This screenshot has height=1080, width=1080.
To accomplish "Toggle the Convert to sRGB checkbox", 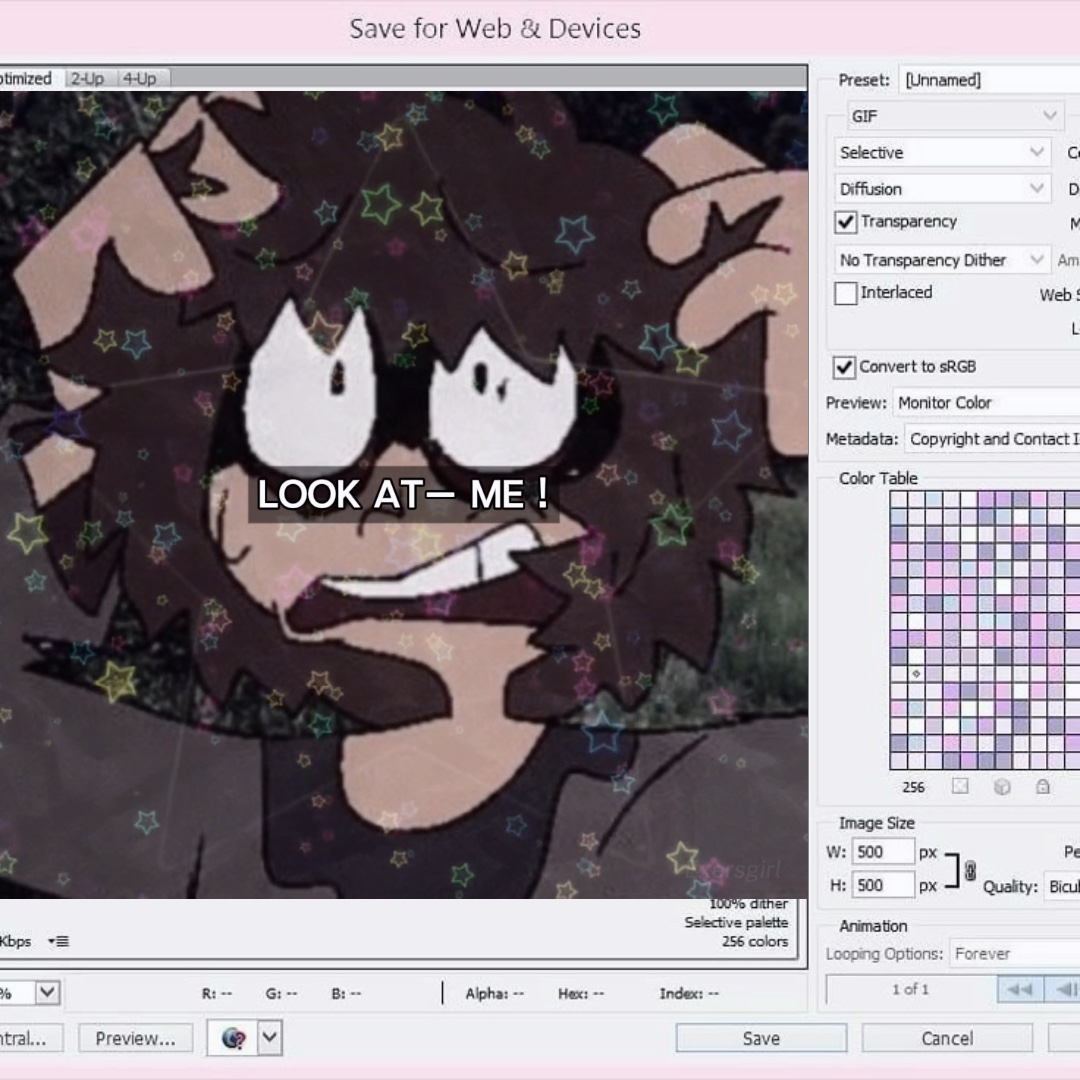I will [844, 367].
